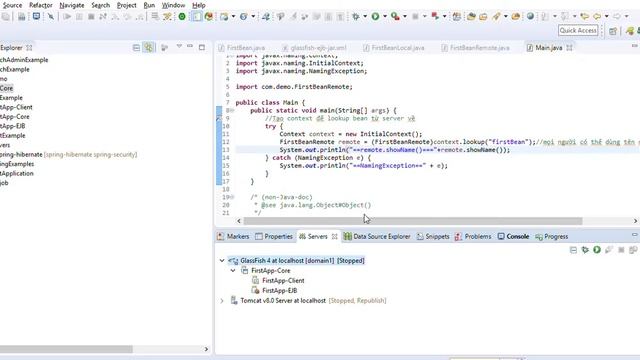Click into the Quick Access field
The height and width of the screenshot is (360, 640).
(x=578, y=31)
